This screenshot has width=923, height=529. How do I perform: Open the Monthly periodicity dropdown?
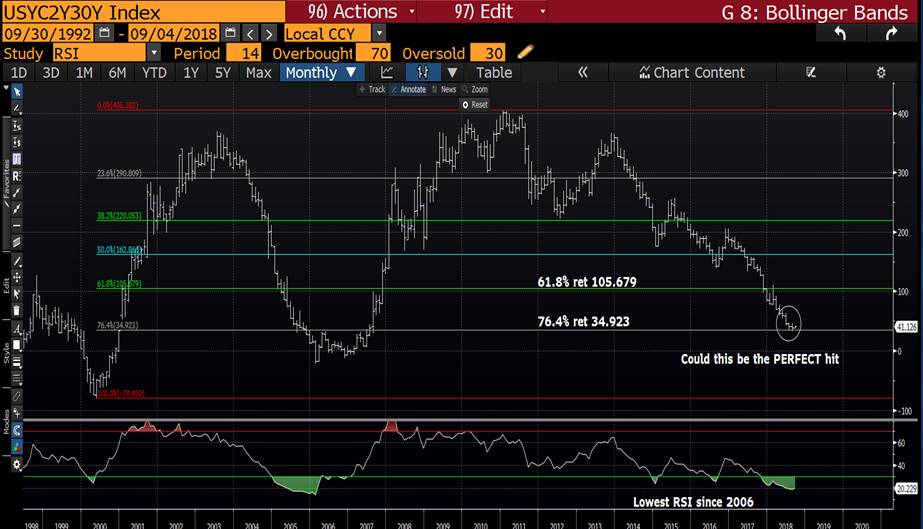click(x=320, y=72)
